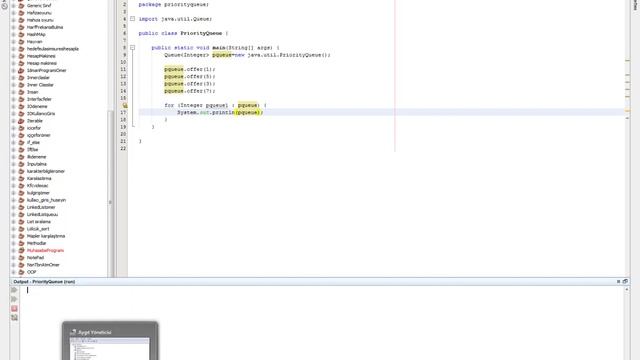Click 'public class PriorityQueue' declaration text
Screen dimensions: 640x360
[x=180, y=33]
